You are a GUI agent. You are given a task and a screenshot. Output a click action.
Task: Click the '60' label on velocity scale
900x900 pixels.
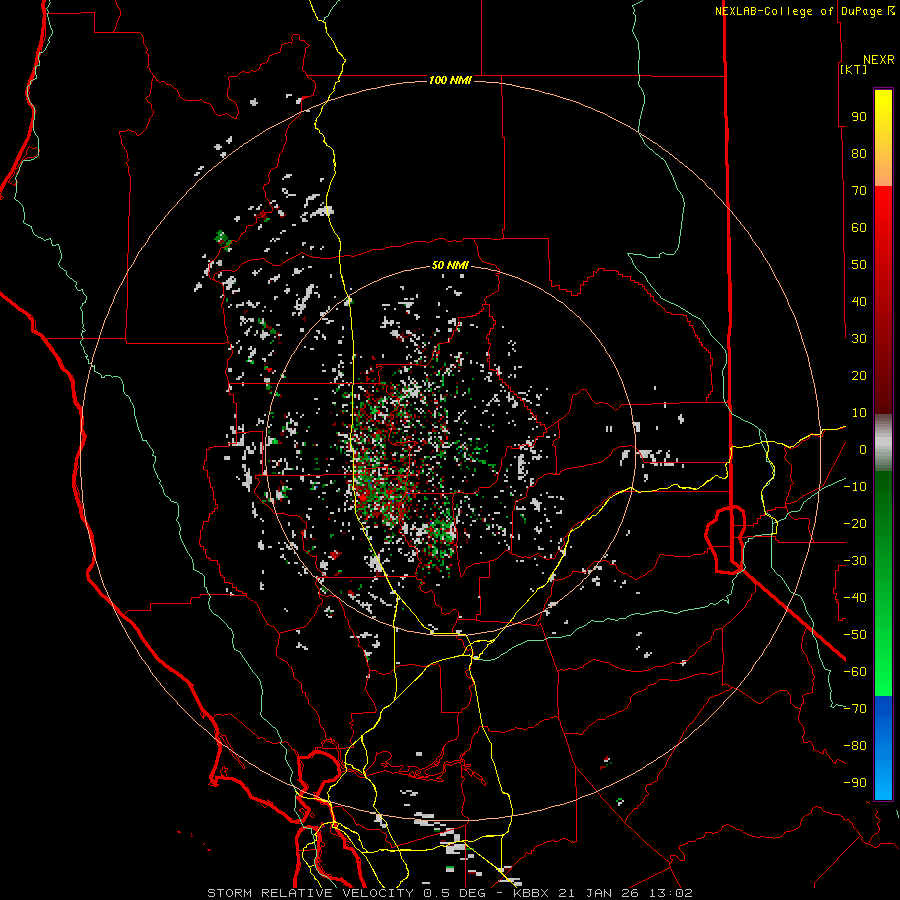coord(859,228)
